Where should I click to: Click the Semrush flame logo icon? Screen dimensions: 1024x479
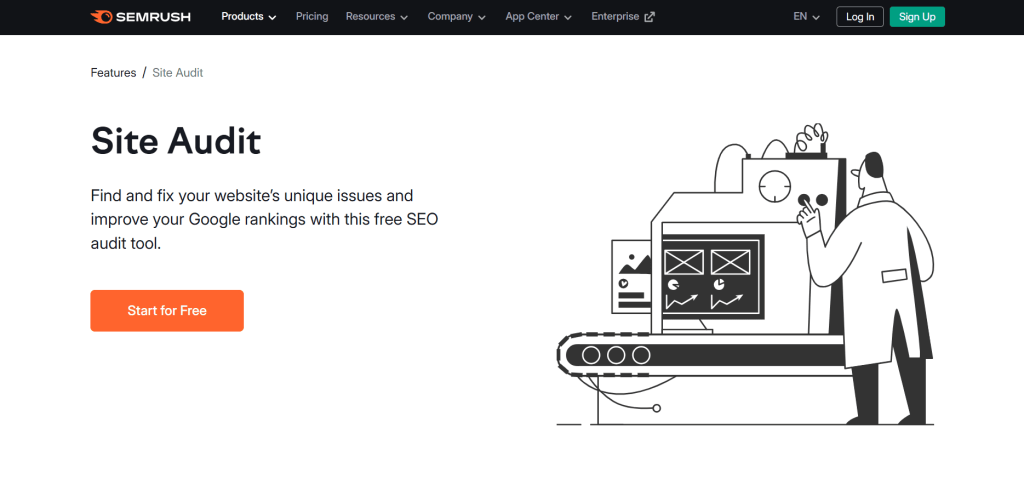[x=102, y=17]
